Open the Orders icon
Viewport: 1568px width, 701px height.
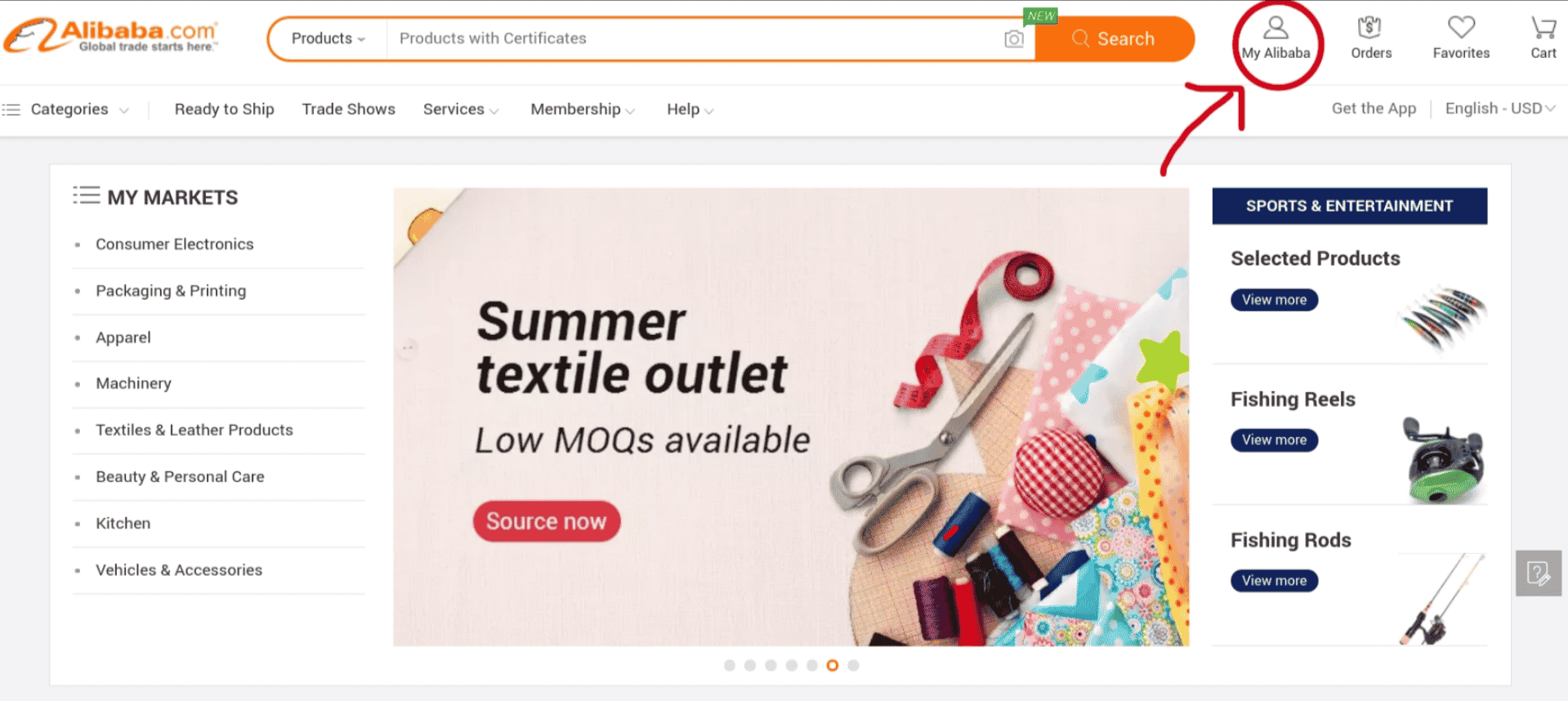[1369, 28]
